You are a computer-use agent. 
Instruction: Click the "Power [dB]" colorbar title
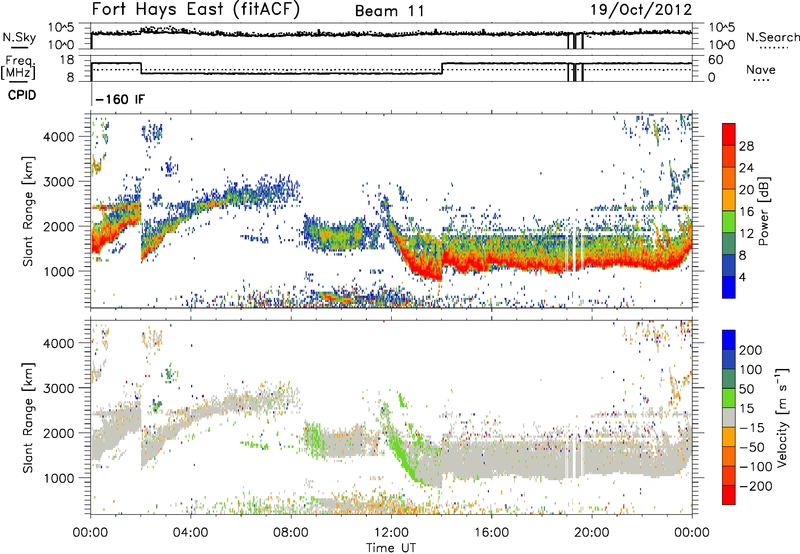click(763, 211)
